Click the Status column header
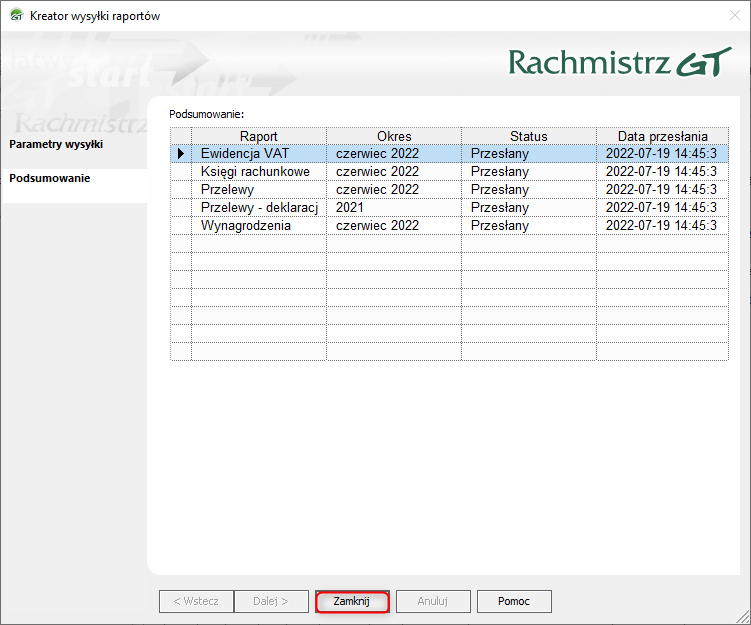 point(529,136)
